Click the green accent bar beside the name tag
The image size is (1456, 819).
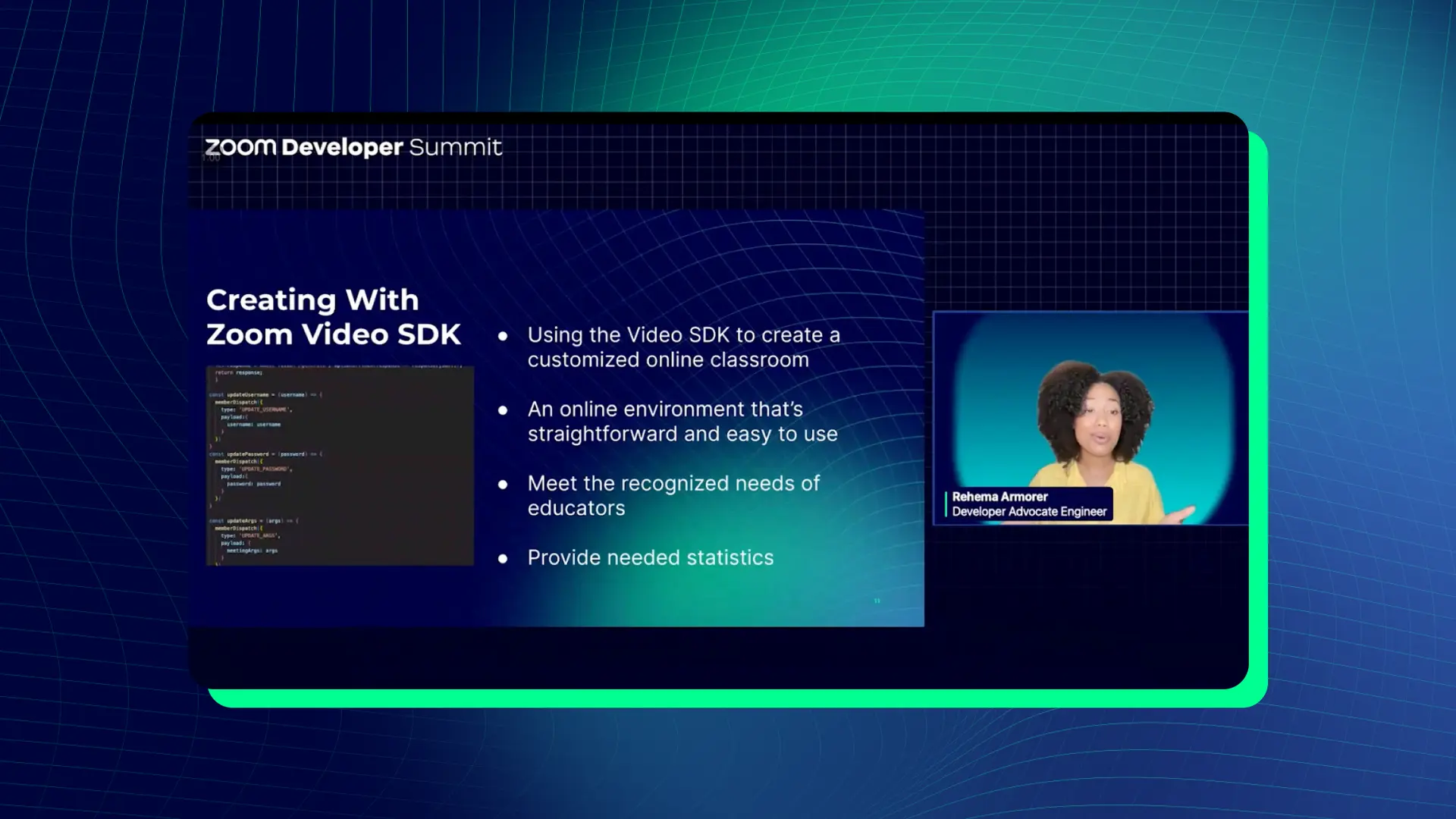pos(945,504)
